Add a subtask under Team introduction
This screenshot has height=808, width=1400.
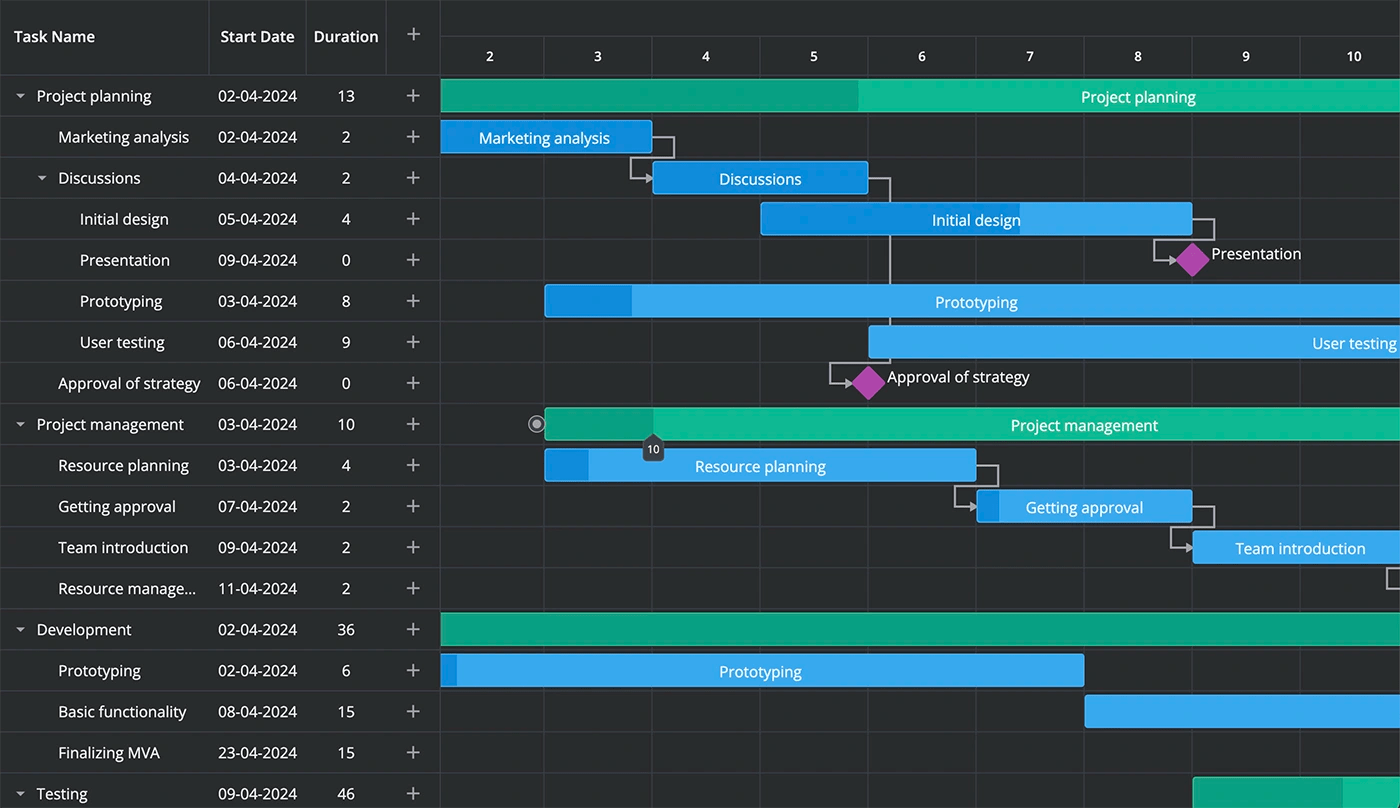[x=413, y=547]
